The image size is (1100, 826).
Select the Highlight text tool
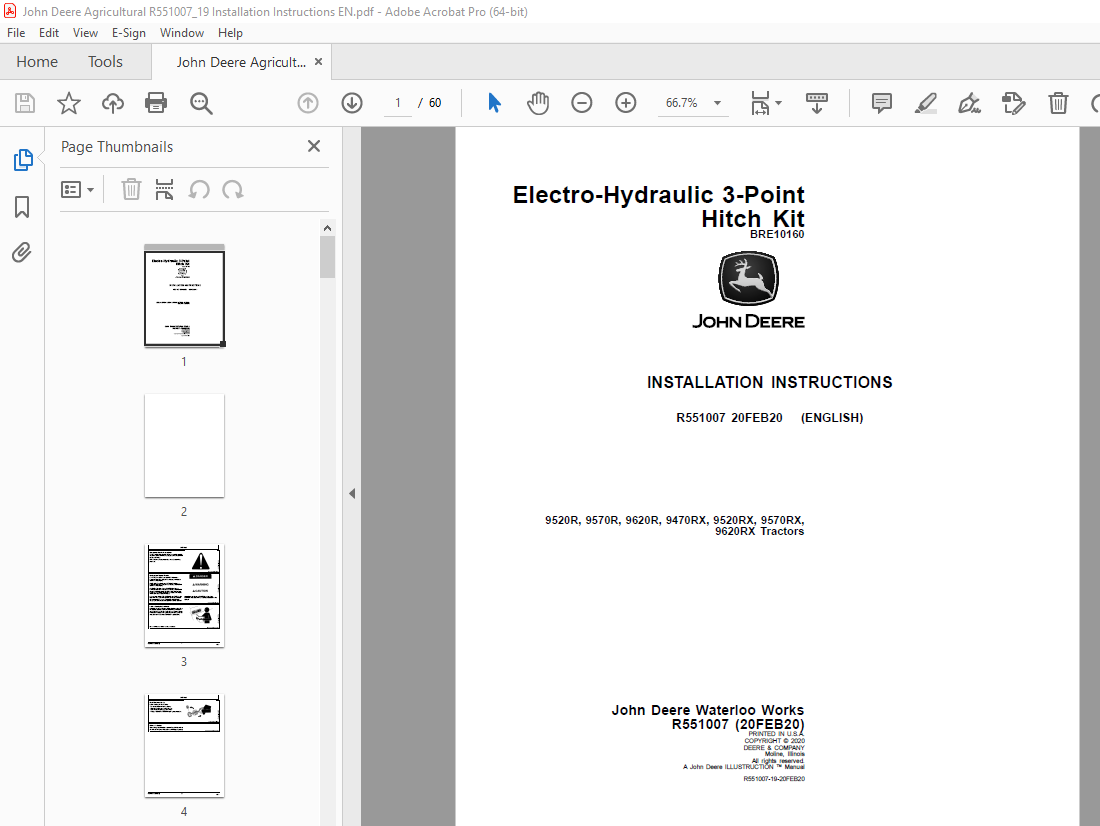click(926, 103)
